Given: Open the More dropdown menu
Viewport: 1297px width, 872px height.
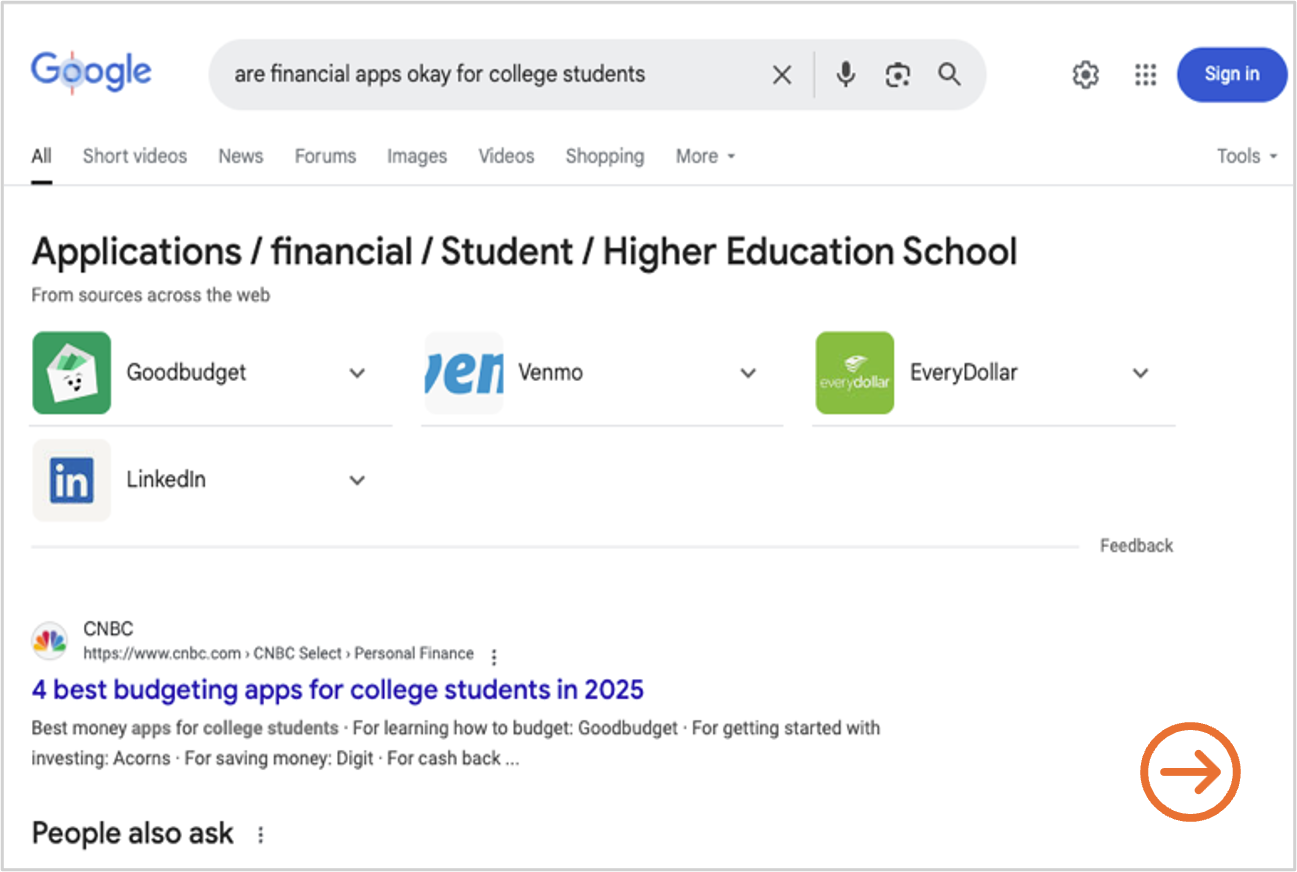Looking at the screenshot, I should tap(705, 156).
